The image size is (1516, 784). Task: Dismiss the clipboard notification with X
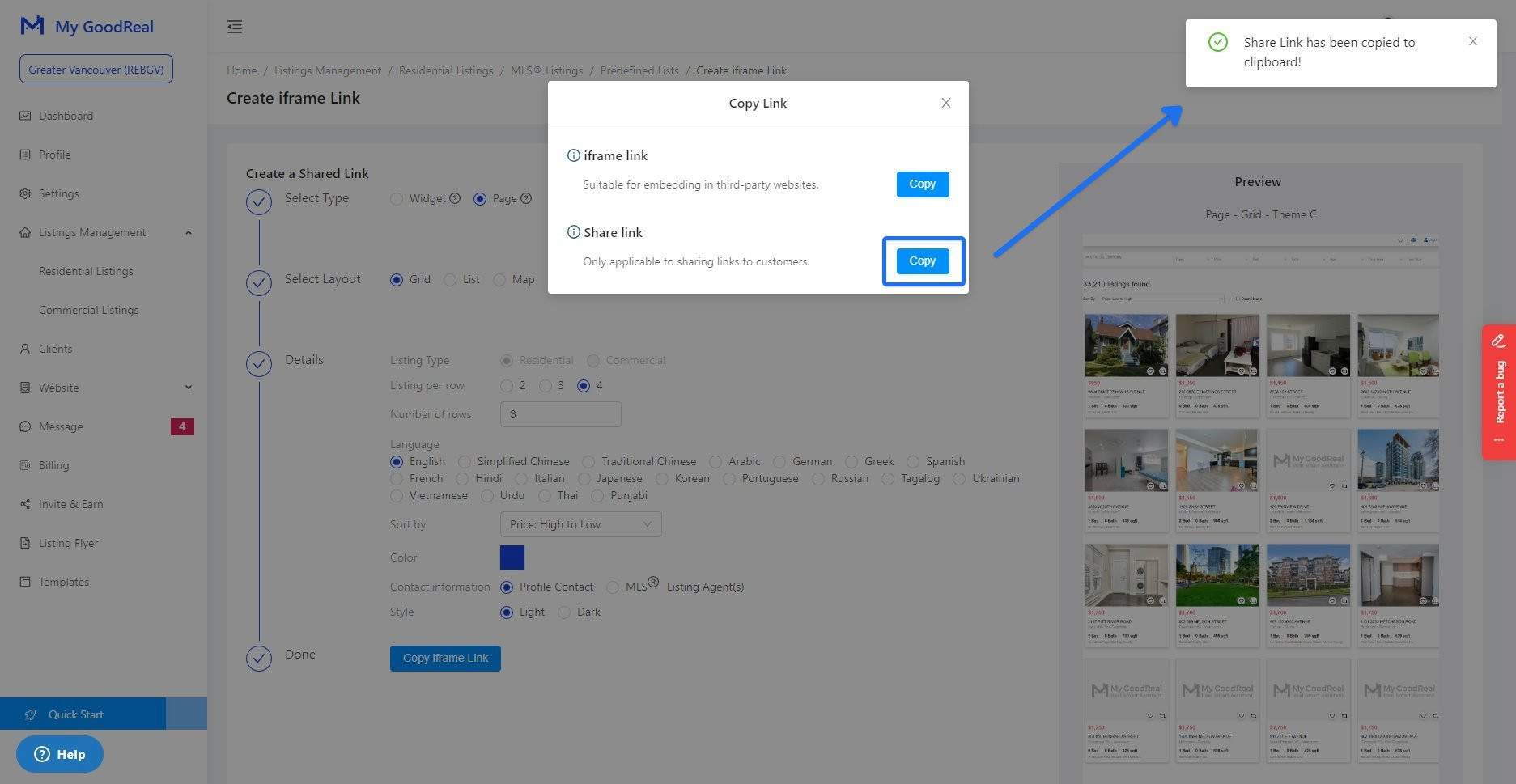click(1472, 42)
